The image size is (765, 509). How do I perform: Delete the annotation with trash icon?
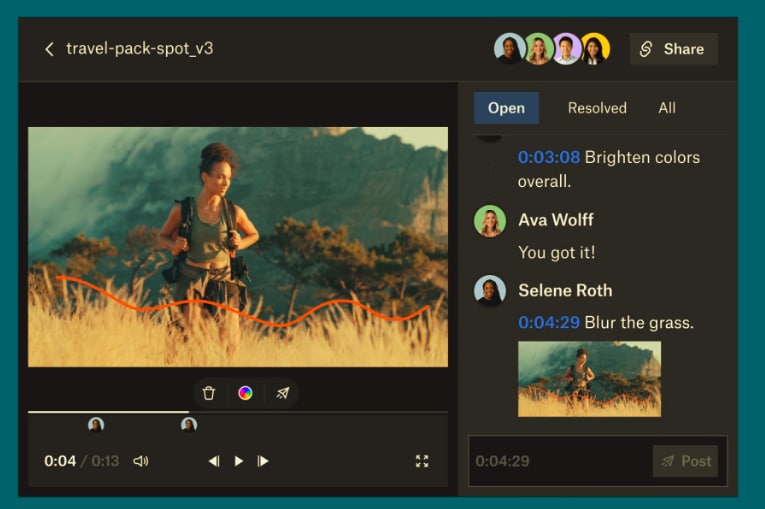pyautogui.click(x=209, y=393)
